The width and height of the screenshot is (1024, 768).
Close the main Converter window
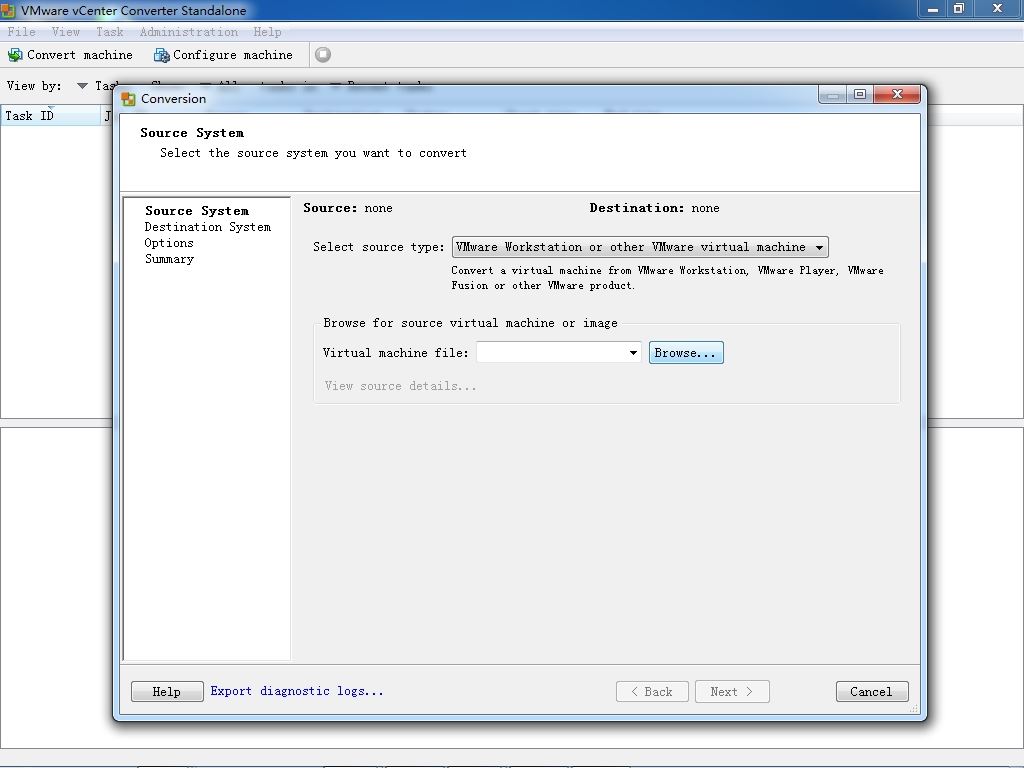997,8
